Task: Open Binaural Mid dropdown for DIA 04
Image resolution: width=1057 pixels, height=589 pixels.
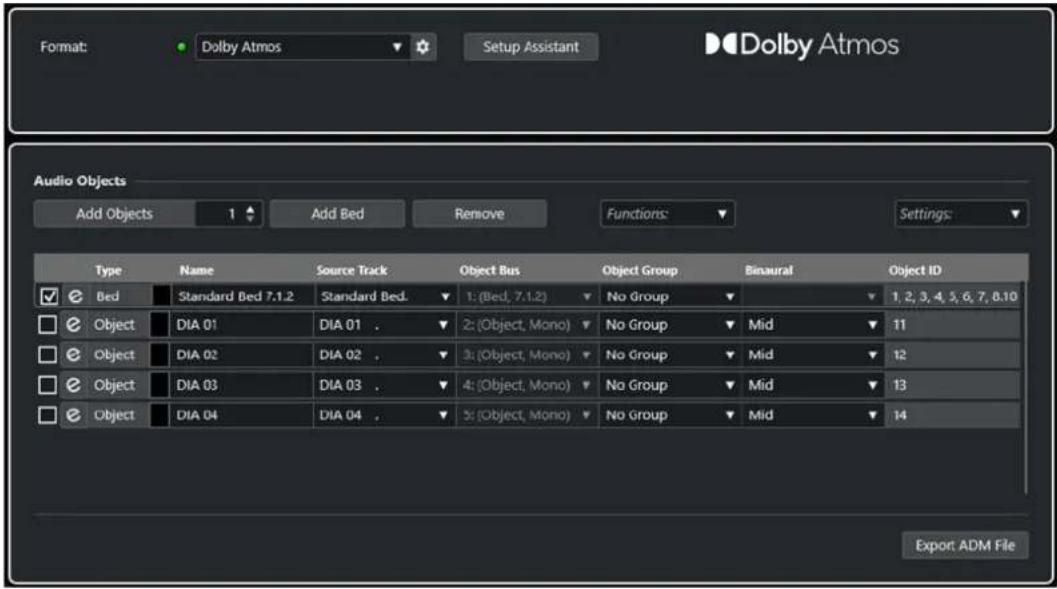Action: [812, 415]
